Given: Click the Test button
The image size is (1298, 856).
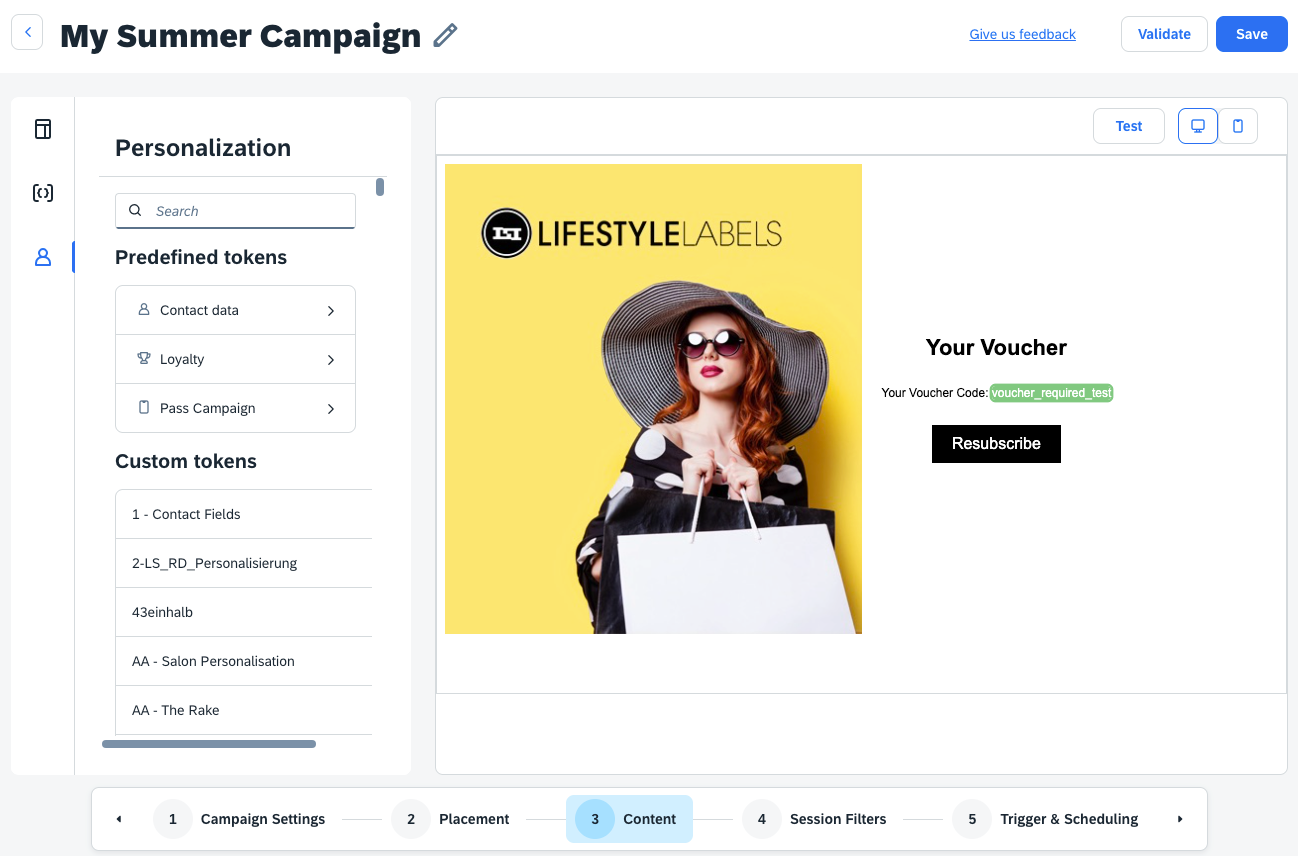Looking at the screenshot, I should [1129, 126].
